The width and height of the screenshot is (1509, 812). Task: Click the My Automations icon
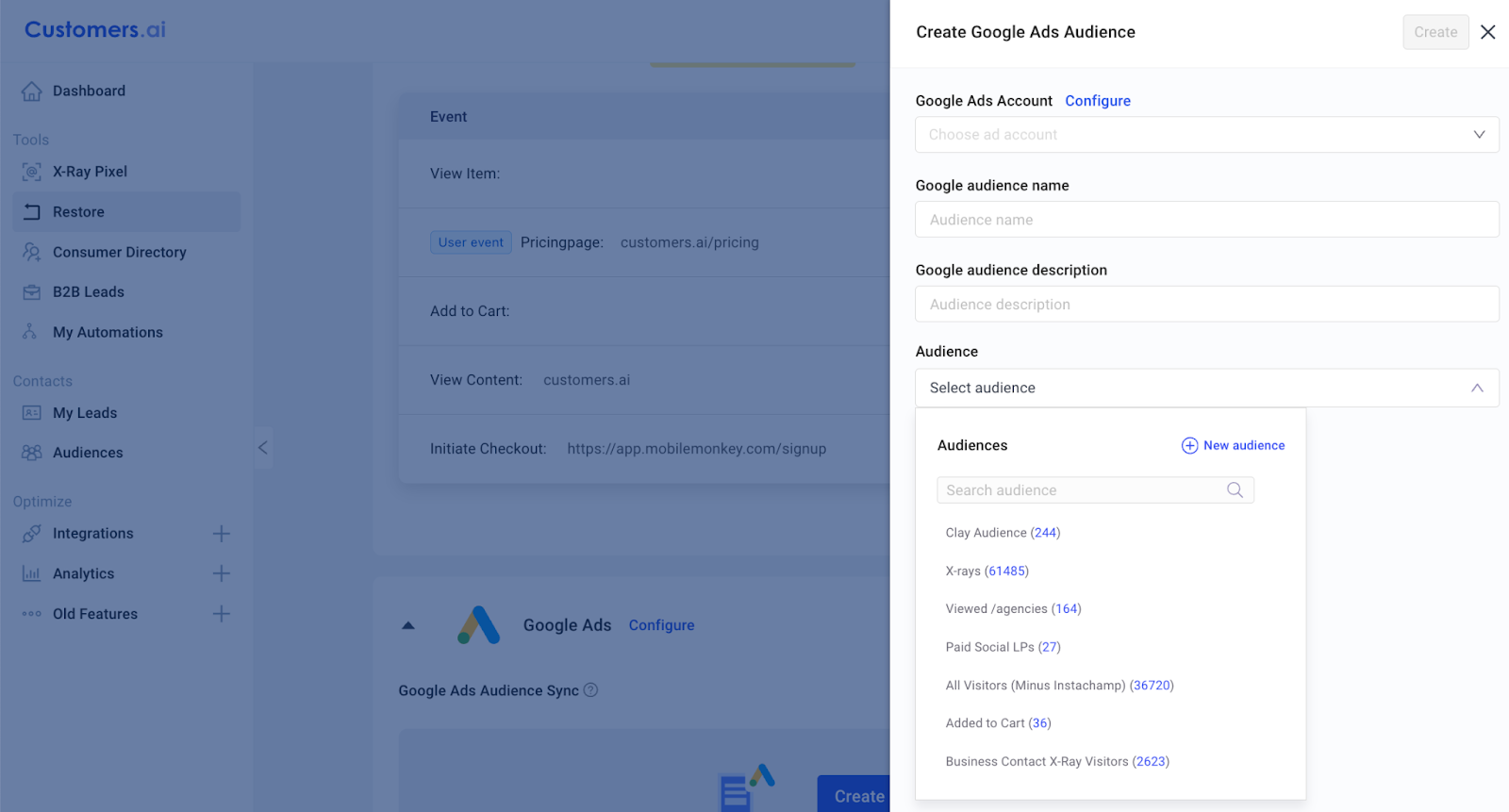pyautogui.click(x=30, y=332)
